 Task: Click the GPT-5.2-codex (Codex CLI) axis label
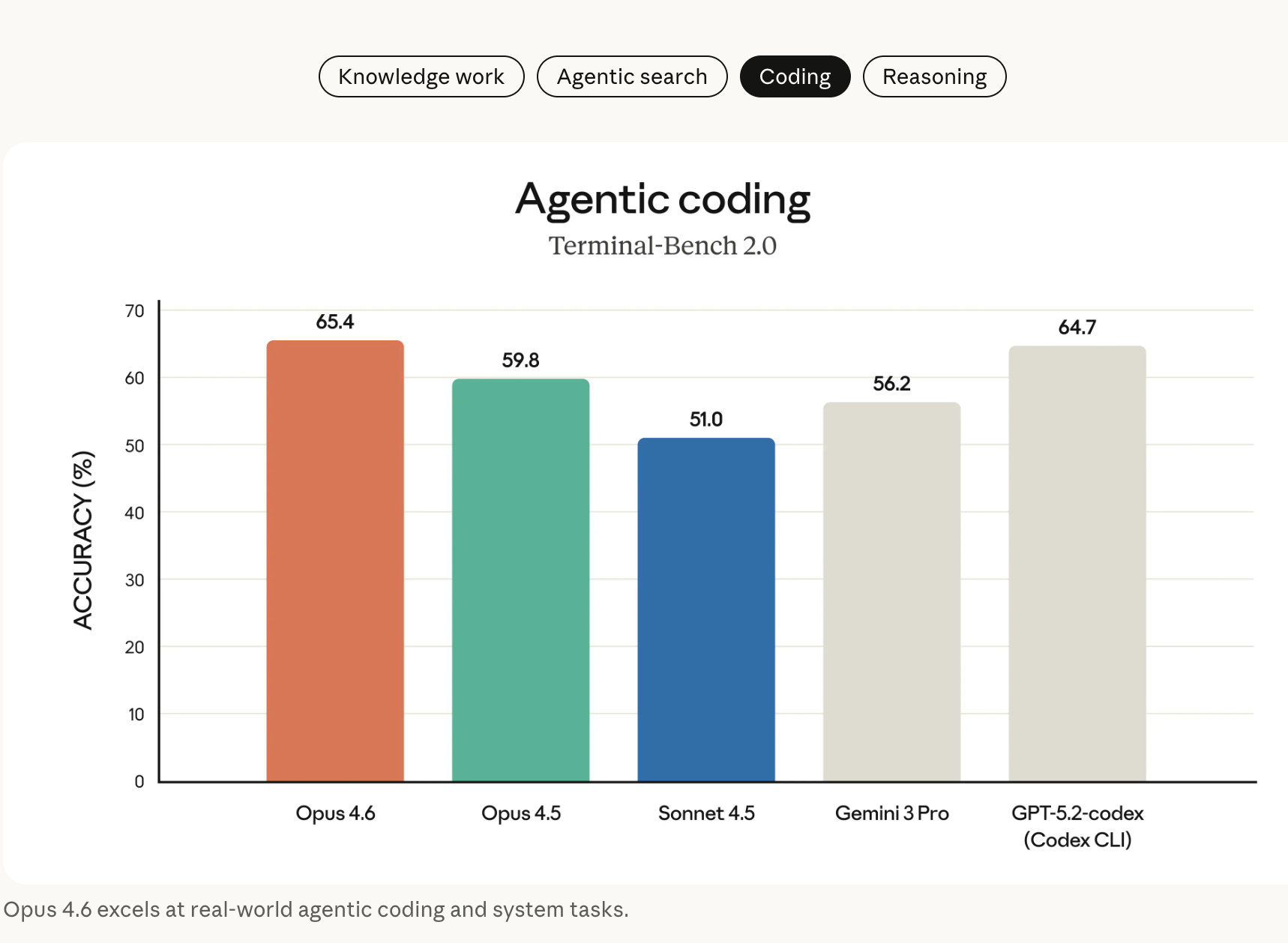(1077, 826)
